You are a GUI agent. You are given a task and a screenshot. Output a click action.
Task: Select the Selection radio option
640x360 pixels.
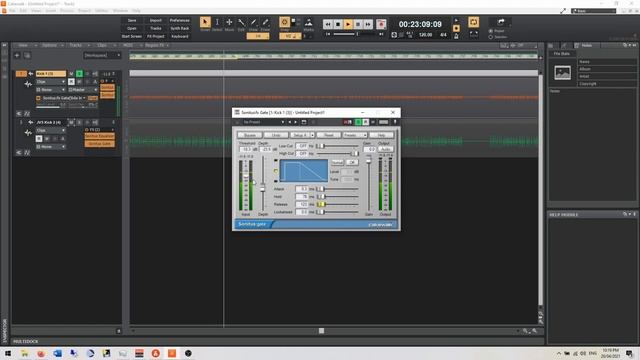[491, 37]
